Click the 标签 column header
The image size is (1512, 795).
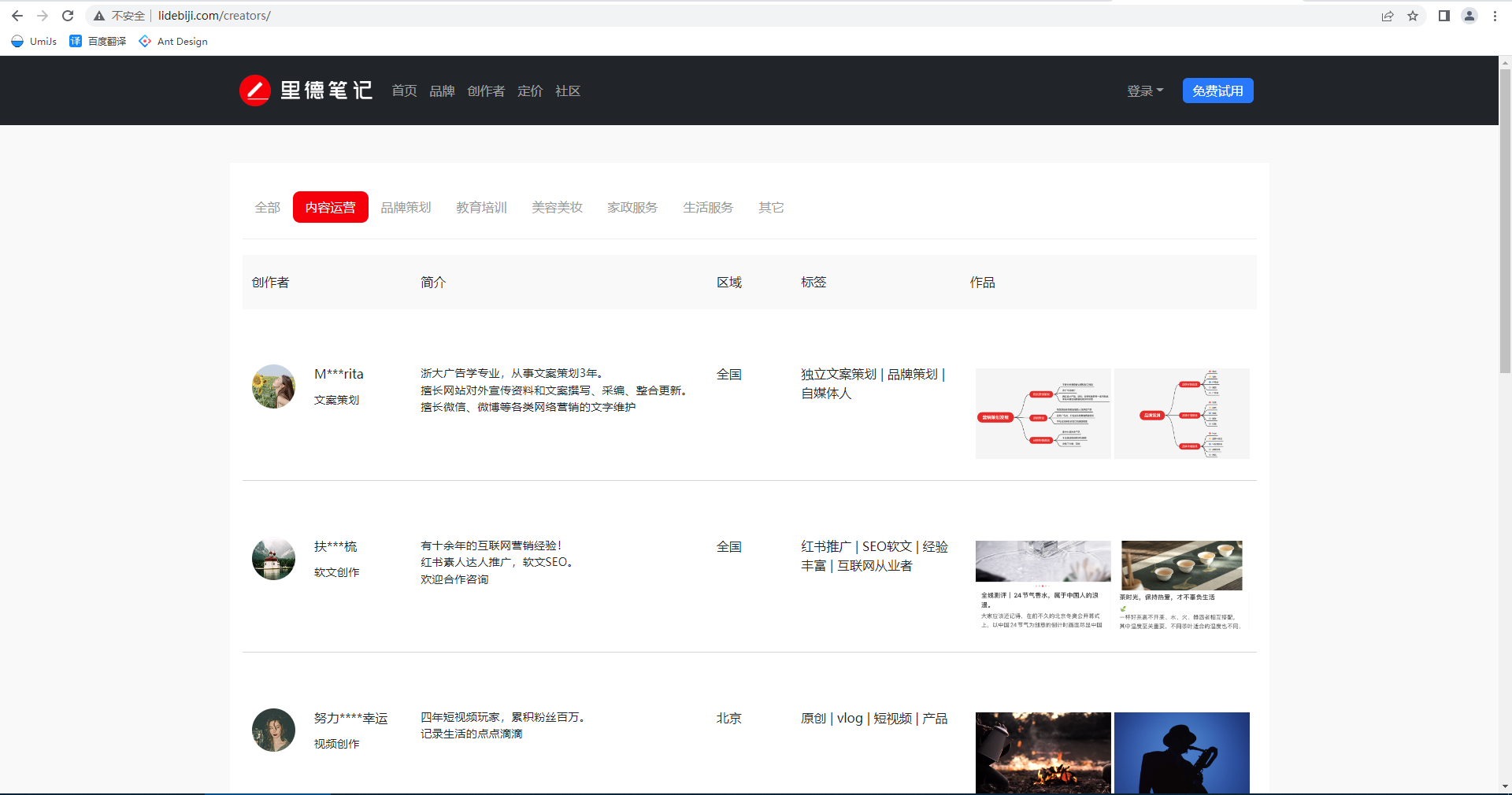click(813, 282)
